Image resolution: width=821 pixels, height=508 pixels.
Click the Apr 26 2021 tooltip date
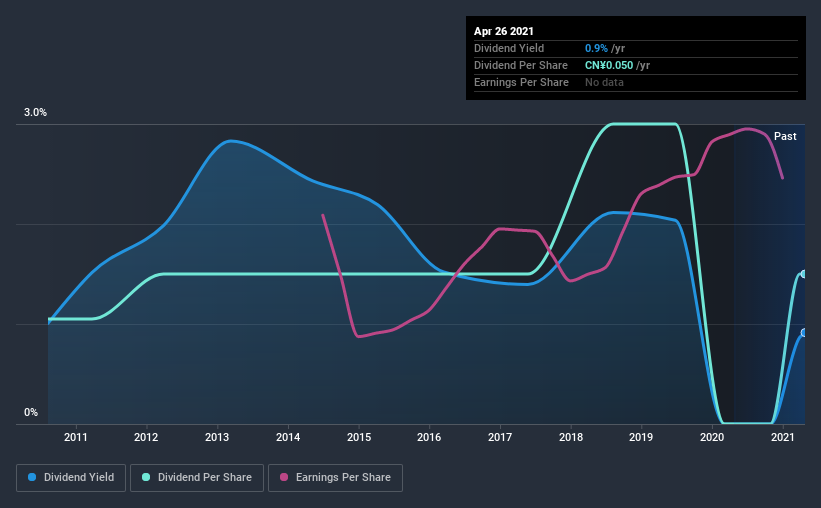coord(504,31)
